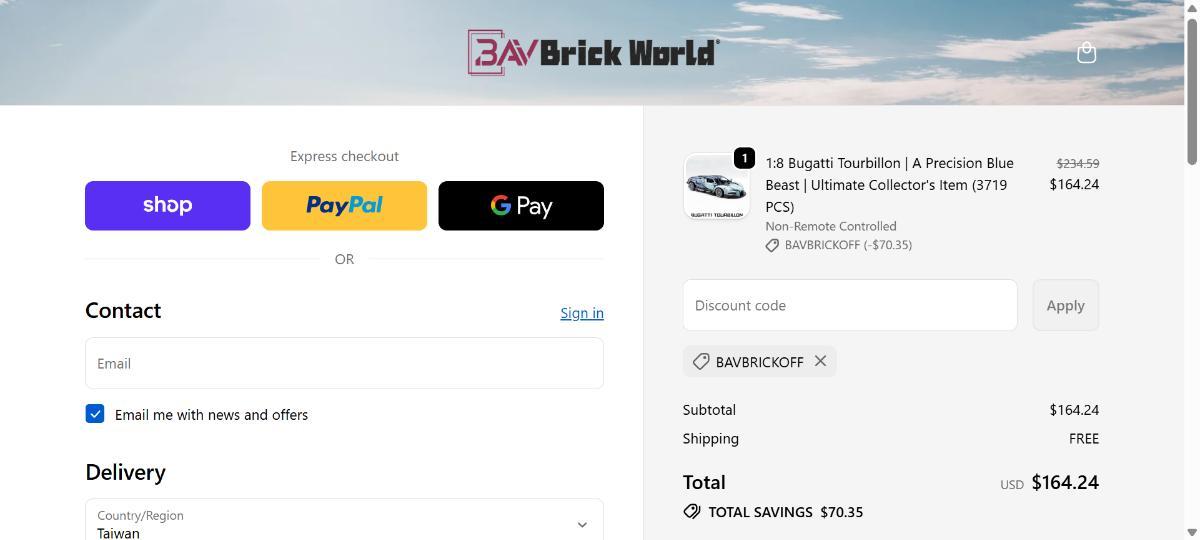The image size is (1200, 540).
Task: Open the Sign in link
Action: [581, 313]
